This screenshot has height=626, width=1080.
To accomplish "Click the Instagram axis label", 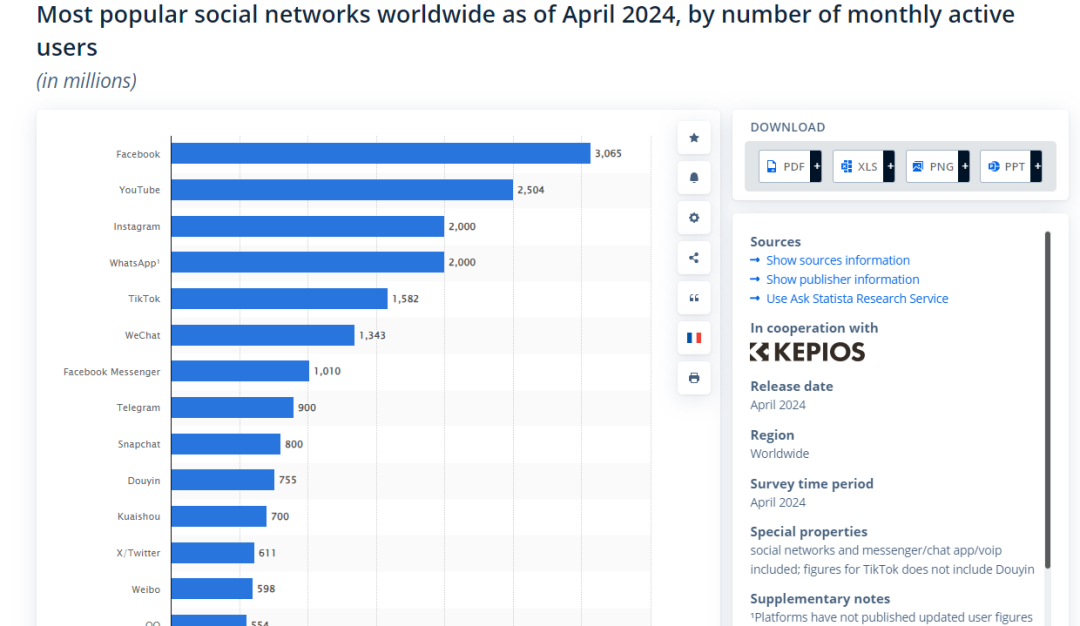I will pyautogui.click(x=136, y=227).
